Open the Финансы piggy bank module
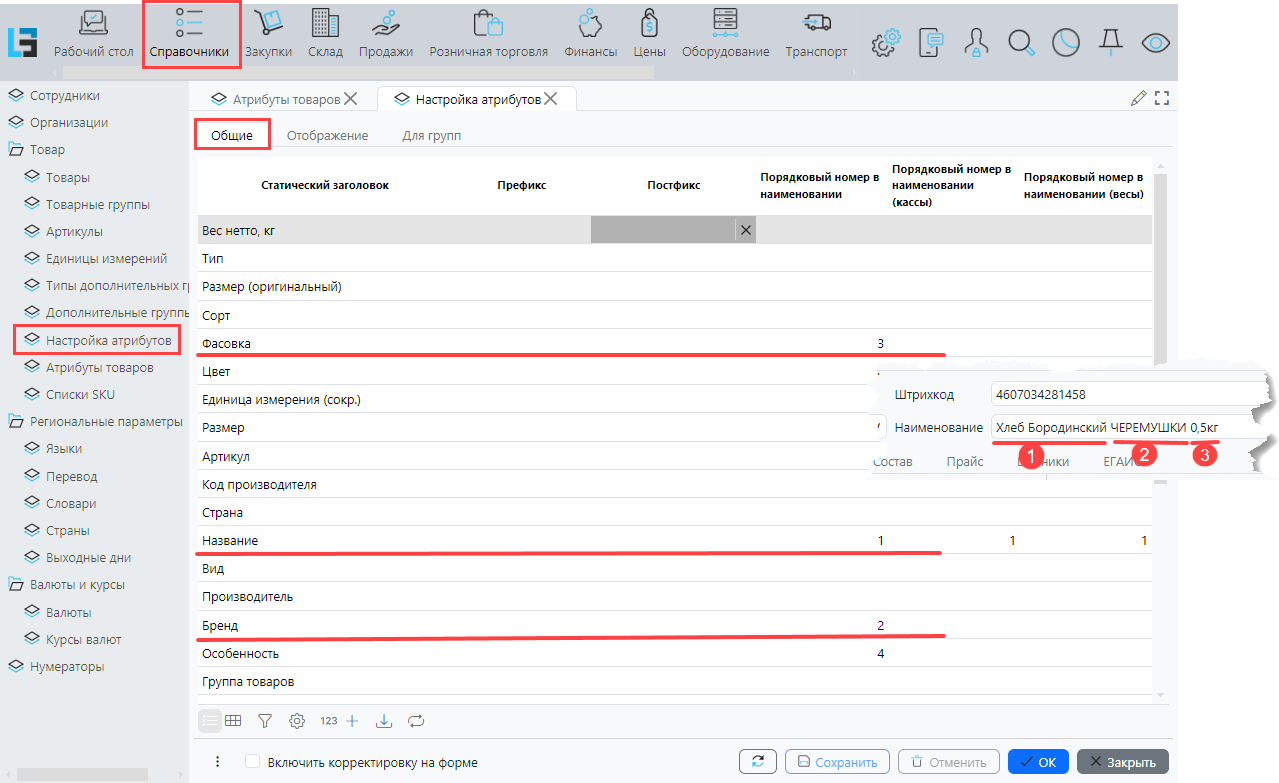The image size is (1279, 783). 590,34
